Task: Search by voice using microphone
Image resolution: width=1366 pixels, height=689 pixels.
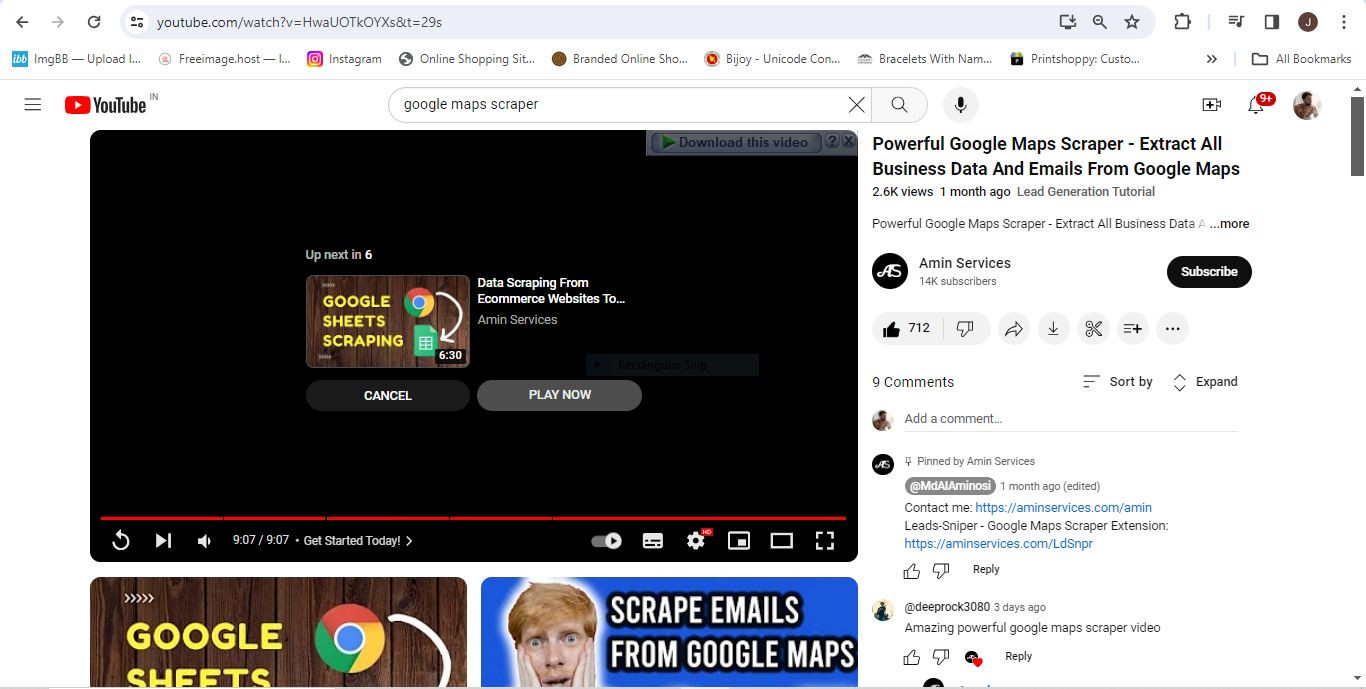Action: 960,104
